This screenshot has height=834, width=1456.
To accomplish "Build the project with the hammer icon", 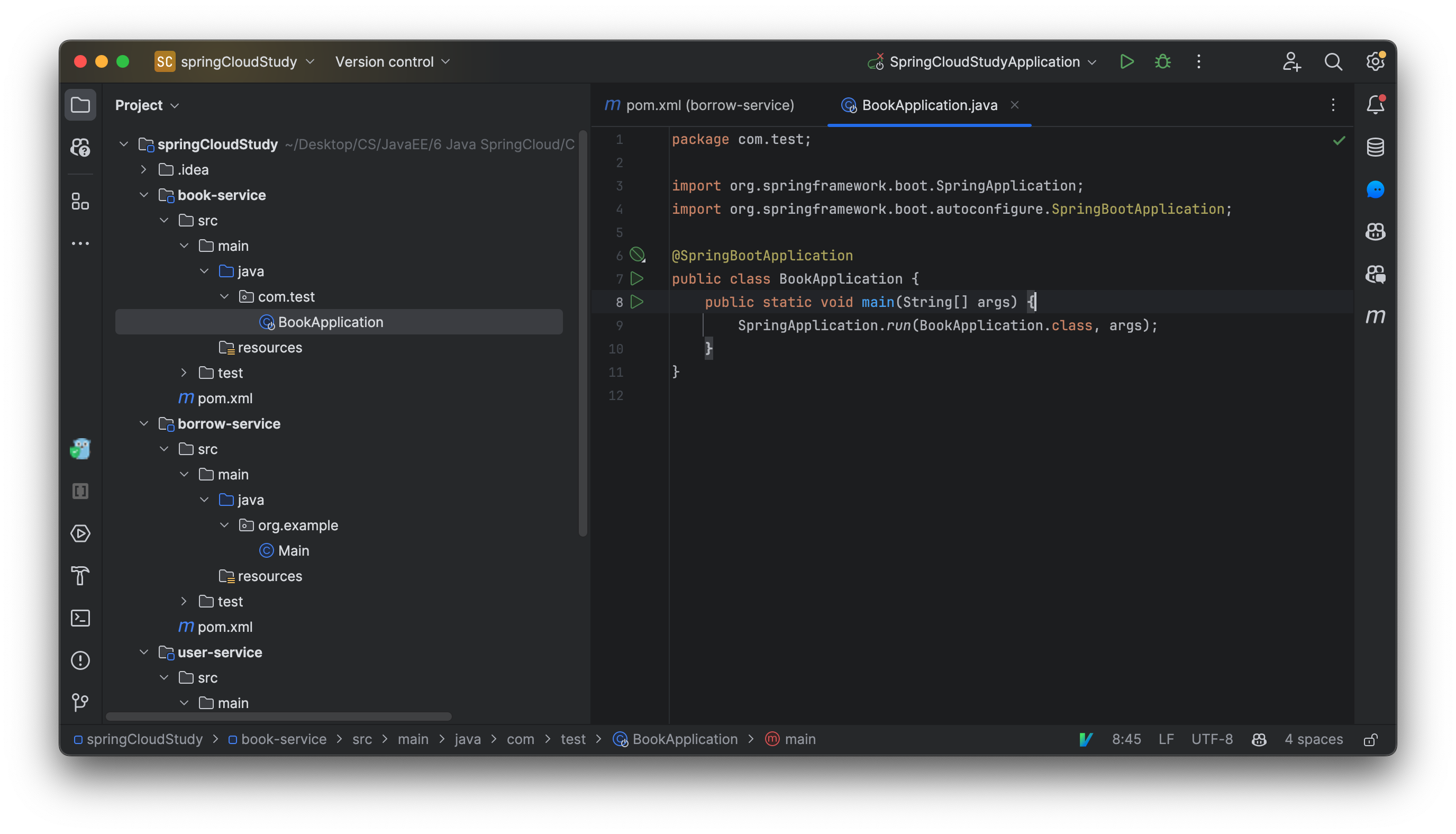I will (80, 576).
